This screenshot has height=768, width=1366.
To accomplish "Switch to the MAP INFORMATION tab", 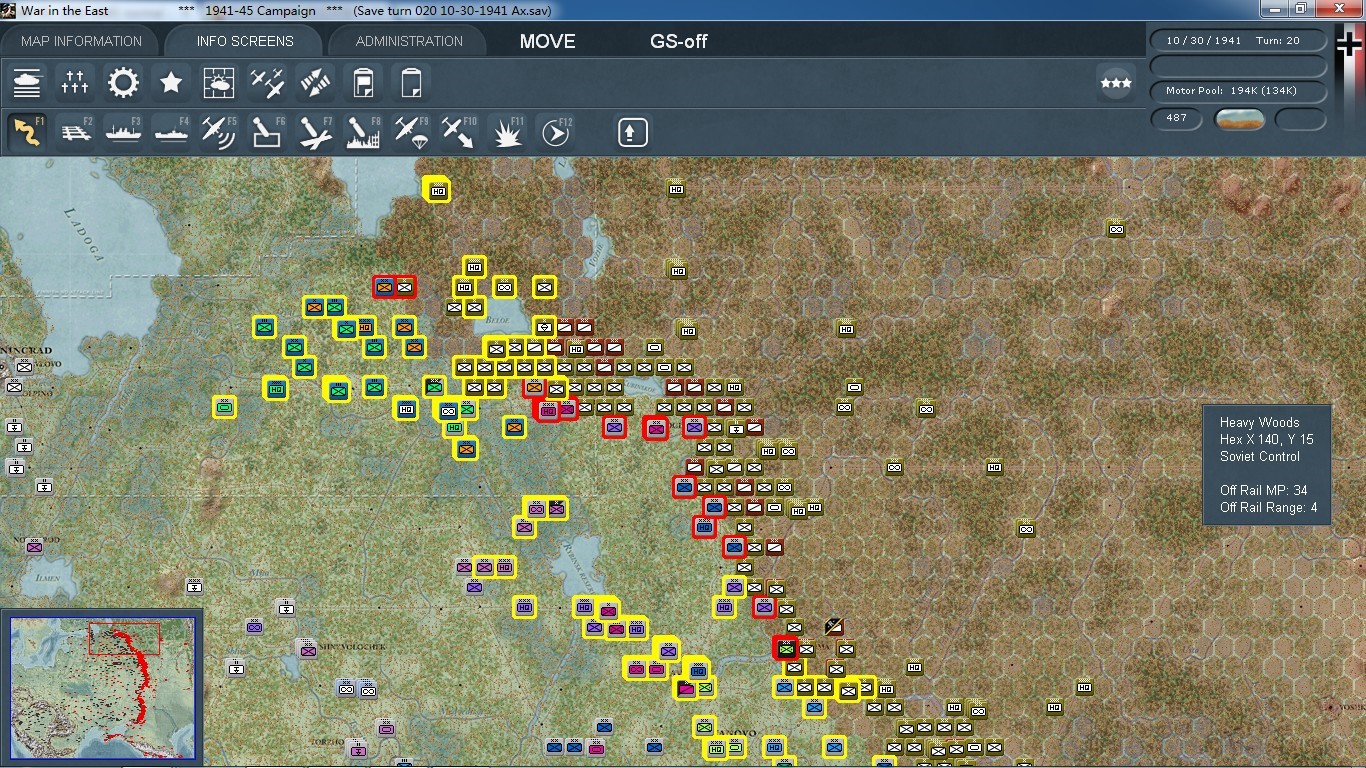I will point(82,41).
